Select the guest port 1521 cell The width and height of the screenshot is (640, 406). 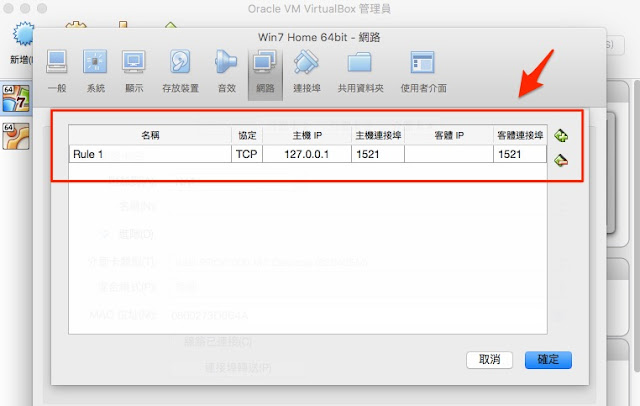(x=520, y=154)
